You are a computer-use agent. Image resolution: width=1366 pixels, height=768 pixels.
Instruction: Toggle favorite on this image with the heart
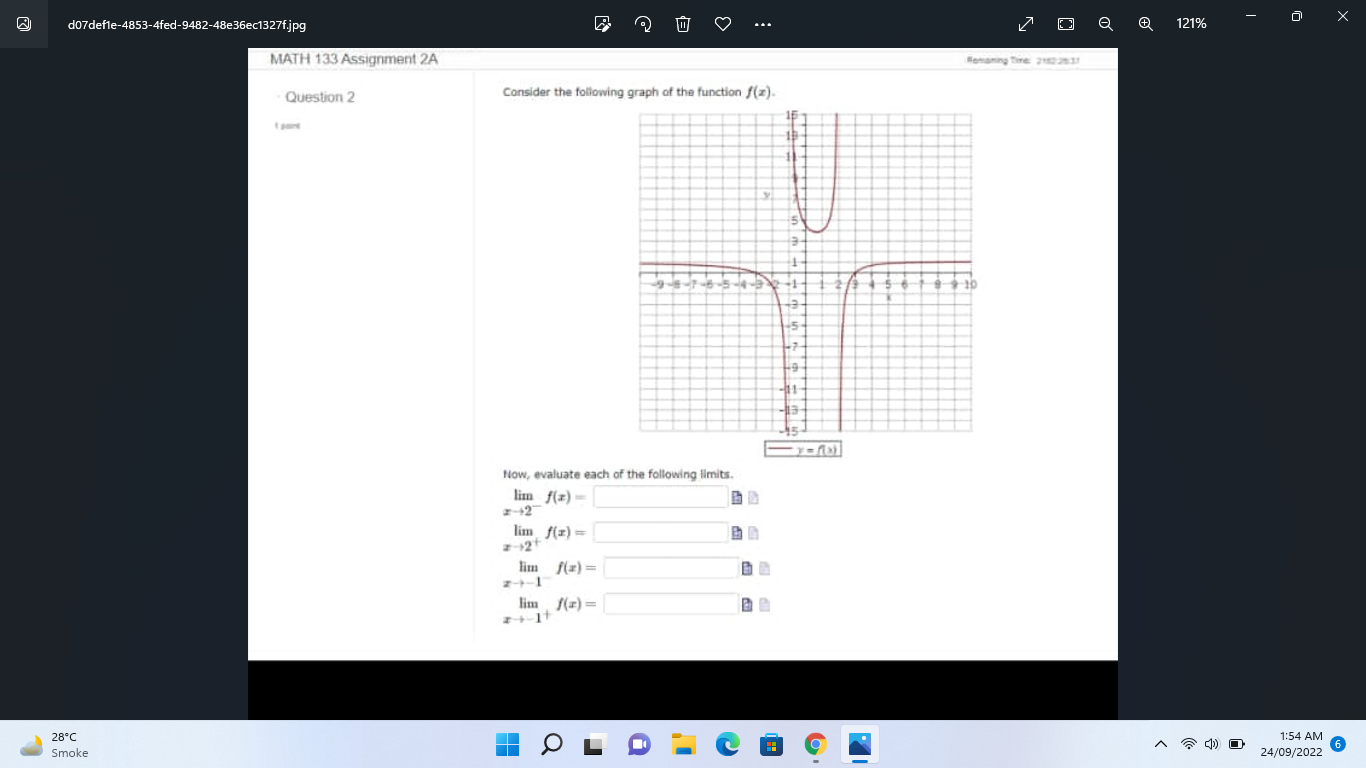pyautogui.click(x=723, y=23)
